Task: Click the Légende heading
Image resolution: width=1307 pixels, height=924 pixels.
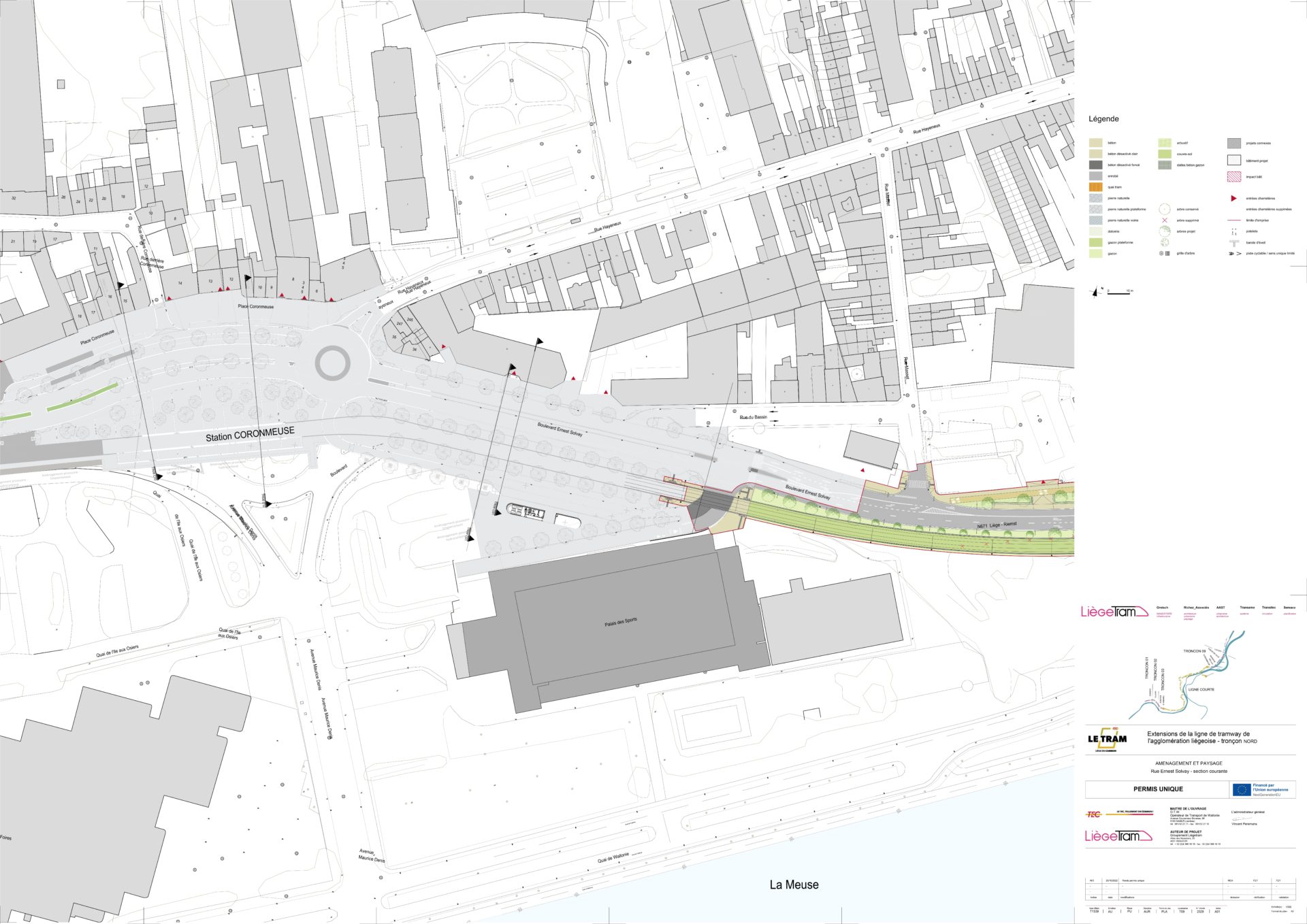Action: [1103, 118]
